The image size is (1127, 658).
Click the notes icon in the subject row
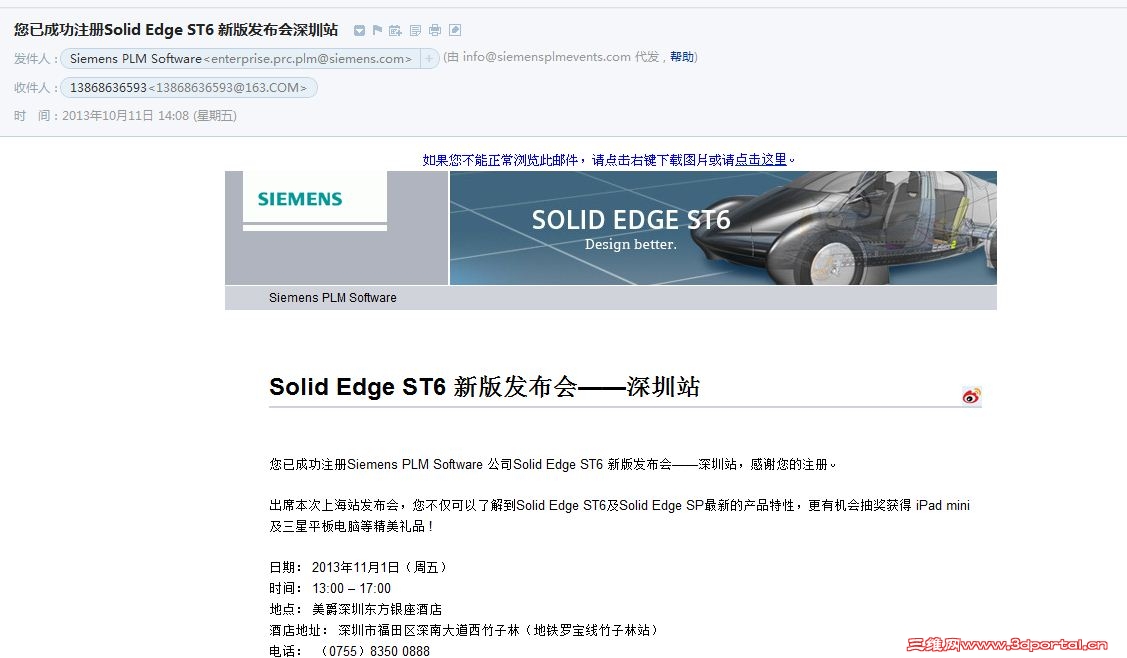click(416, 30)
